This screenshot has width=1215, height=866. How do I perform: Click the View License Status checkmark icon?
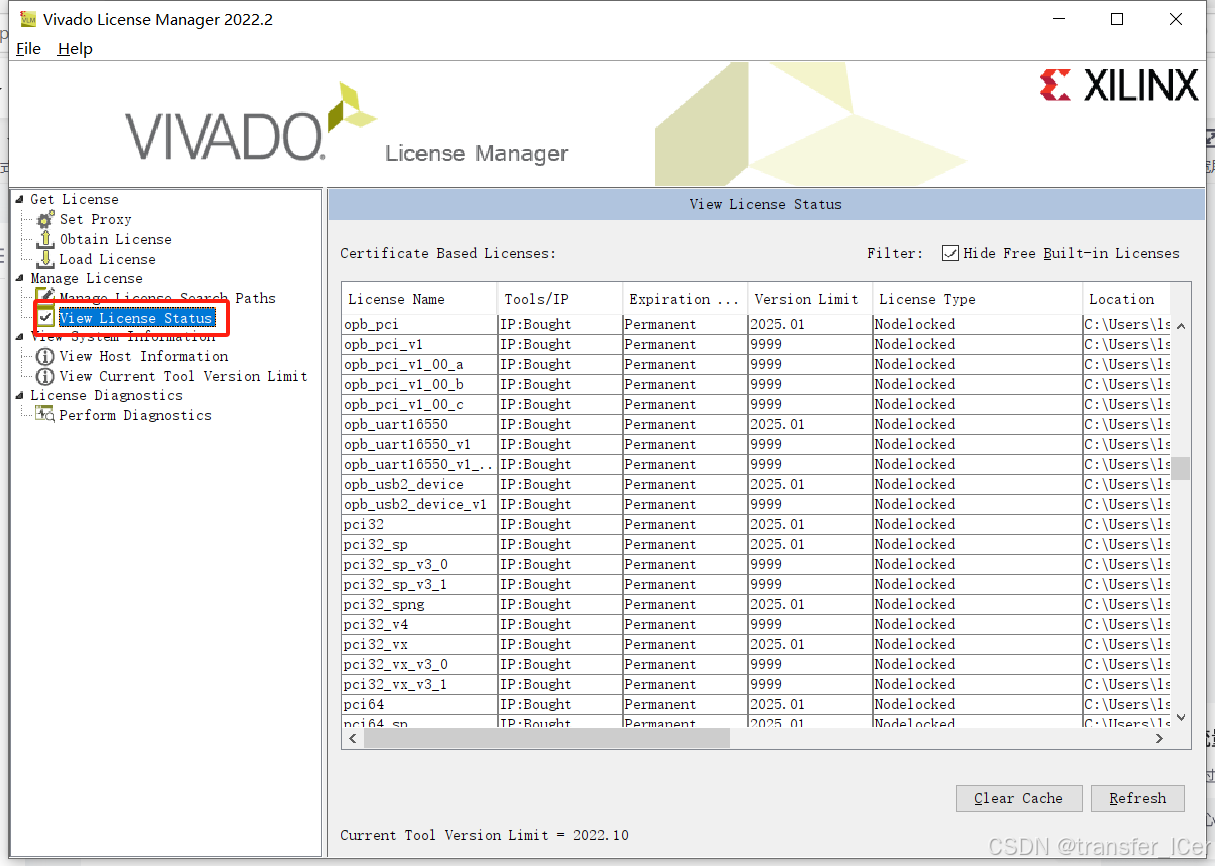pyautogui.click(x=46, y=318)
